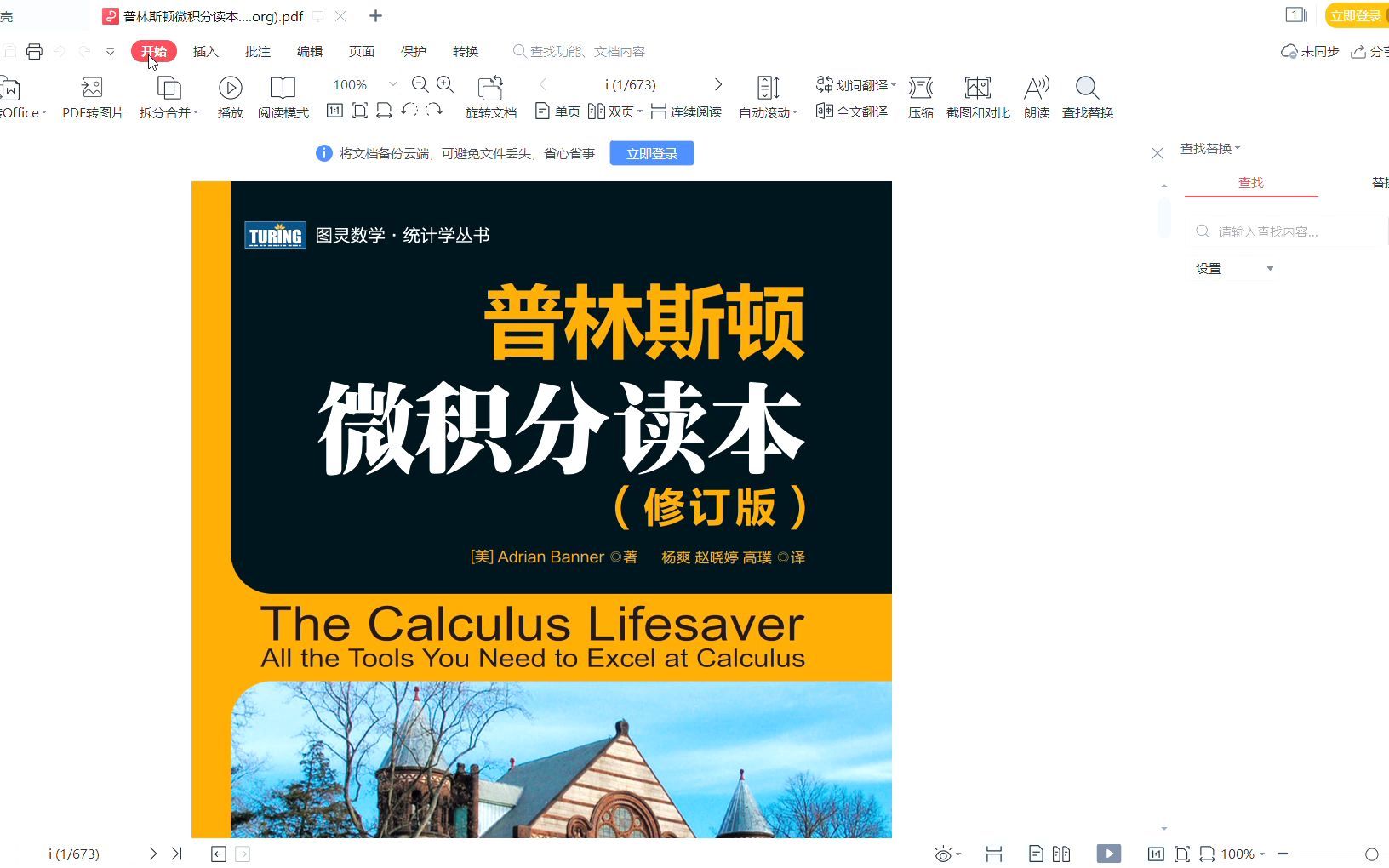Open the 拆分合并 dropdown tool

(x=169, y=98)
